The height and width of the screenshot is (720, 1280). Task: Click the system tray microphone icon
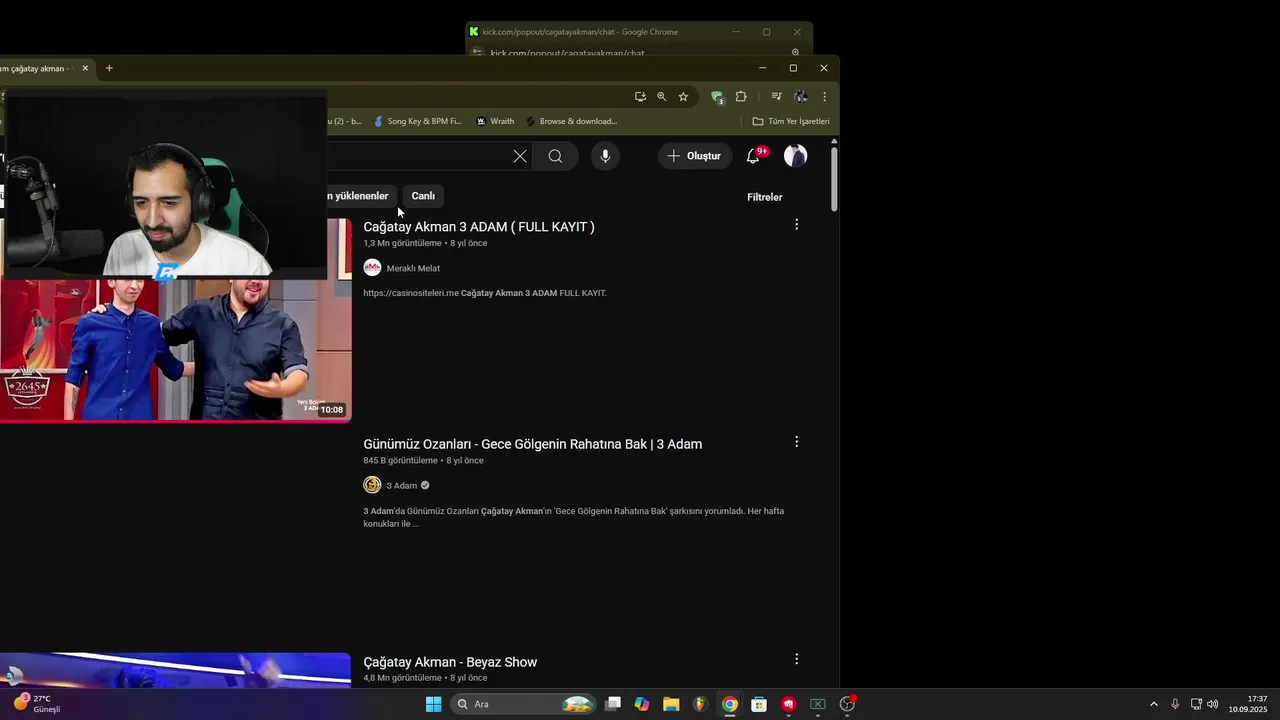tap(1175, 704)
